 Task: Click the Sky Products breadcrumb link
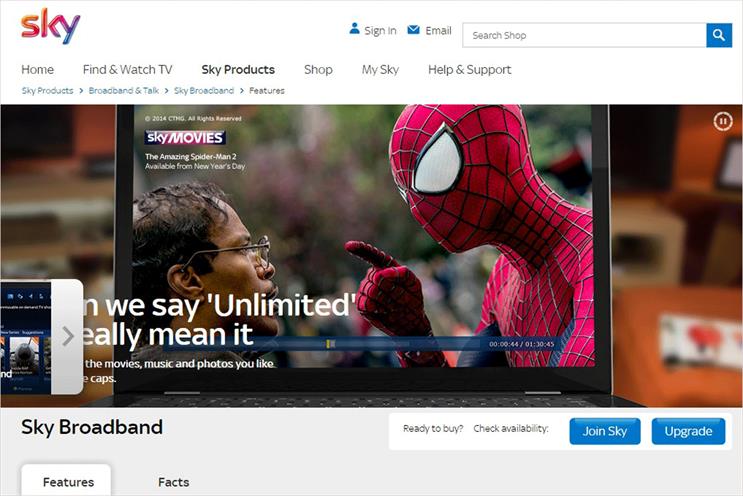point(47,90)
